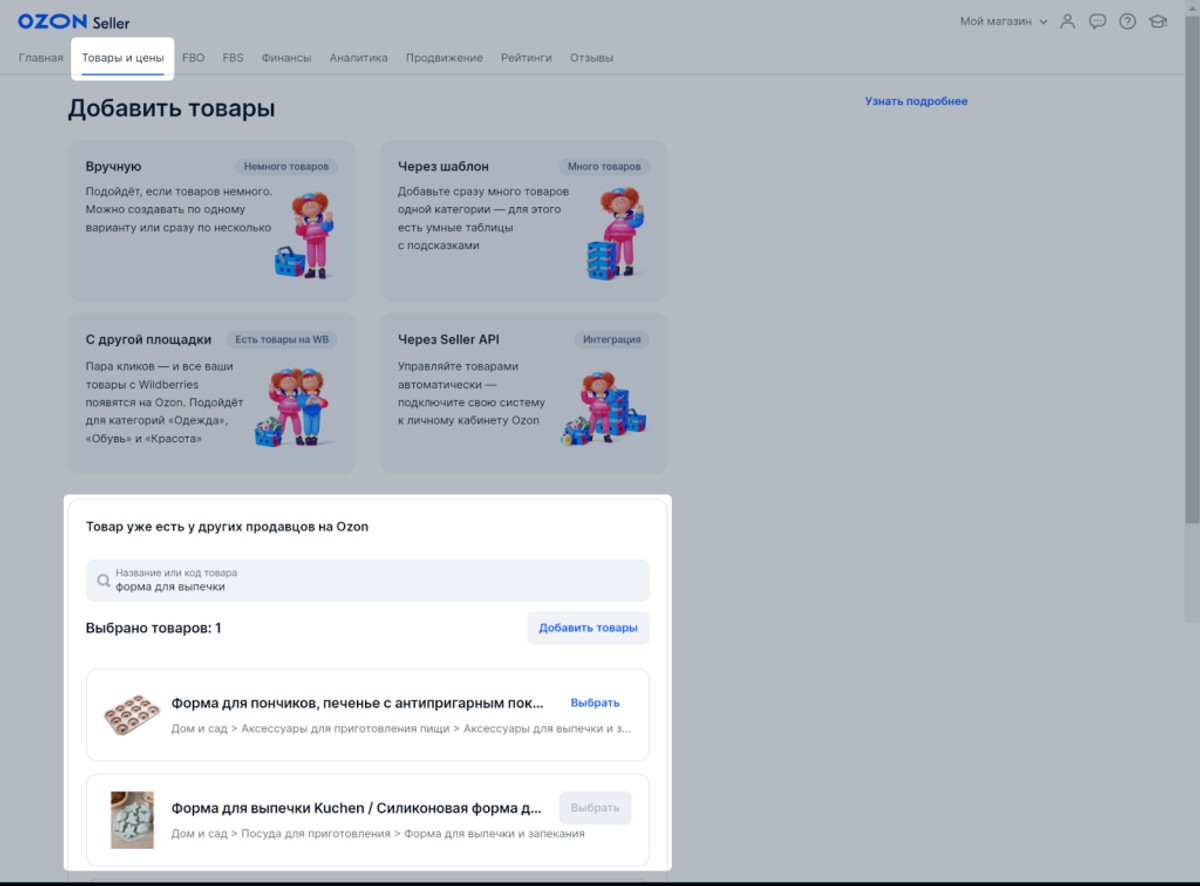The image size is (1200, 886).
Task: Click the page vertical scrollbar
Action: pos(1192,270)
